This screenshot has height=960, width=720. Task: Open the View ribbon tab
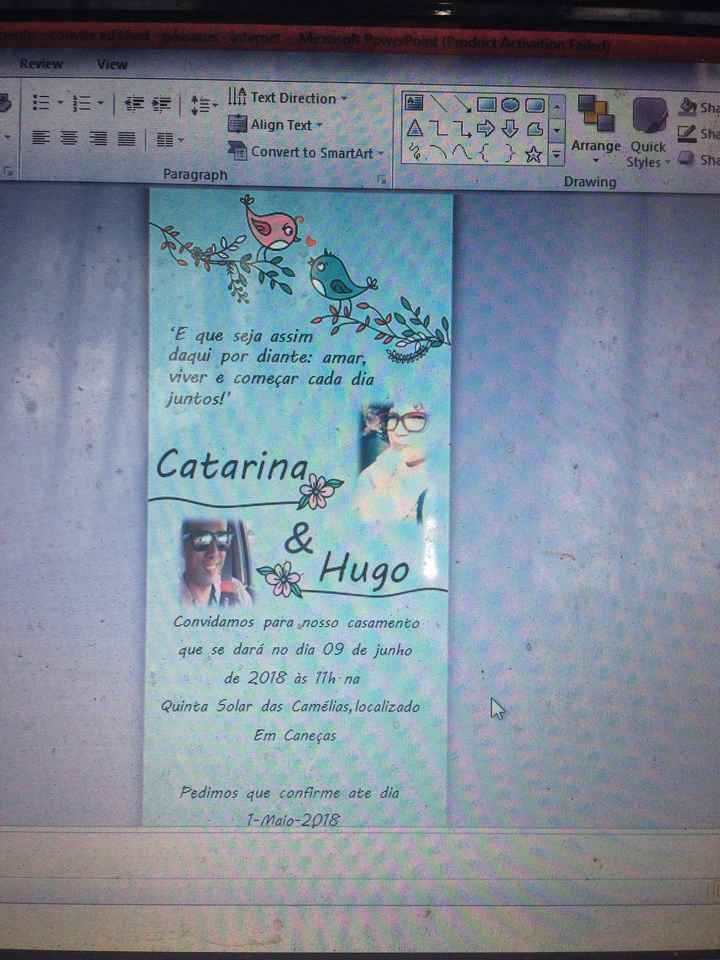112,64
